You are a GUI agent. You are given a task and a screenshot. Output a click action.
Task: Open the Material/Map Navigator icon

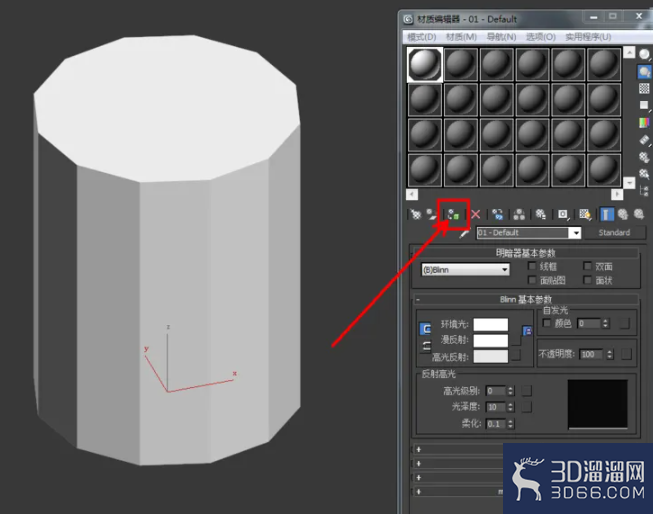644,191
